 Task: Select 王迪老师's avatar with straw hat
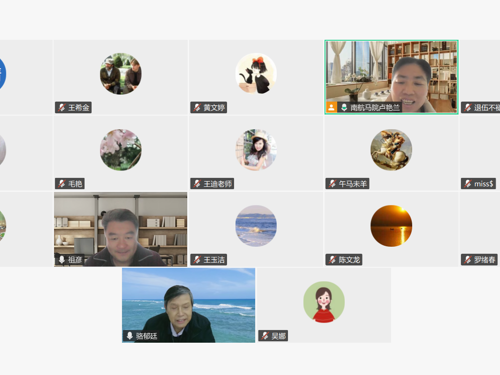pyautogui.click(x=256, y=150)
